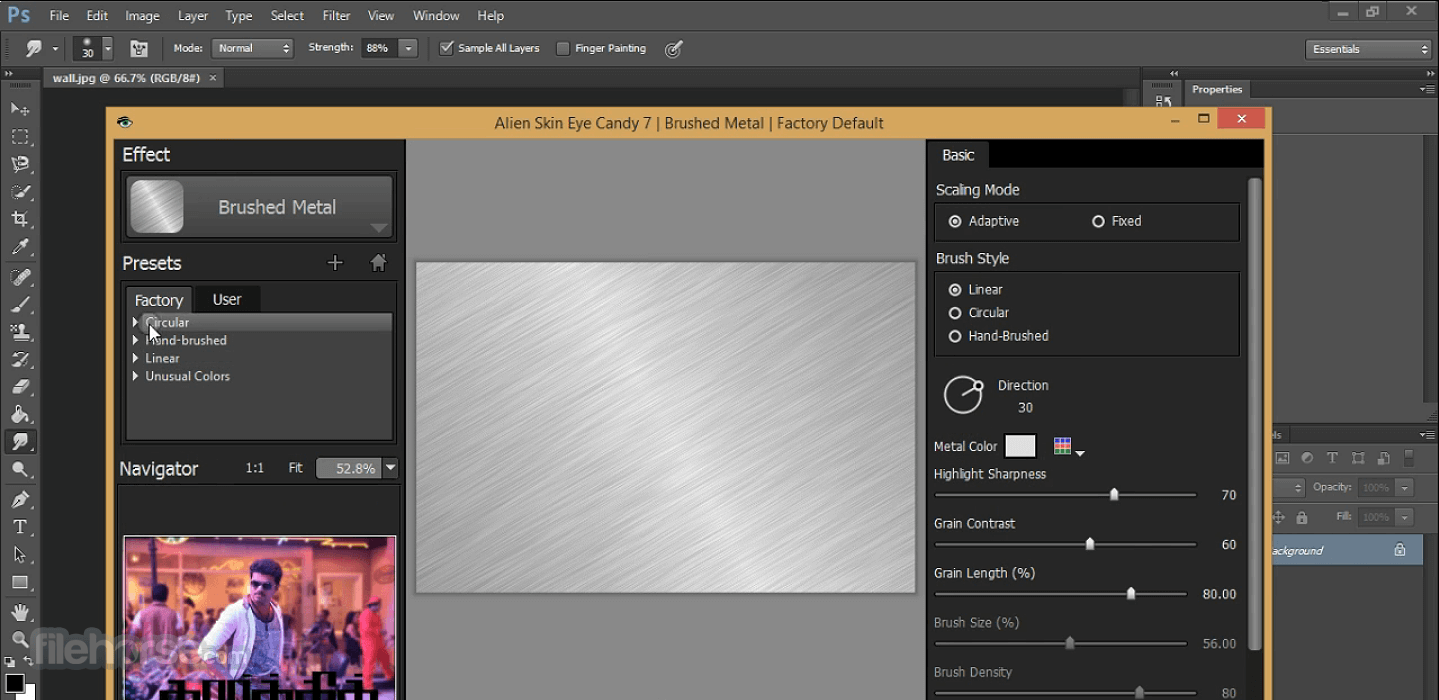Toggle the brush panel icon in options bar
Image resolution: width=1439 pixels, height=700 pixels.
(x=139, y=48)
